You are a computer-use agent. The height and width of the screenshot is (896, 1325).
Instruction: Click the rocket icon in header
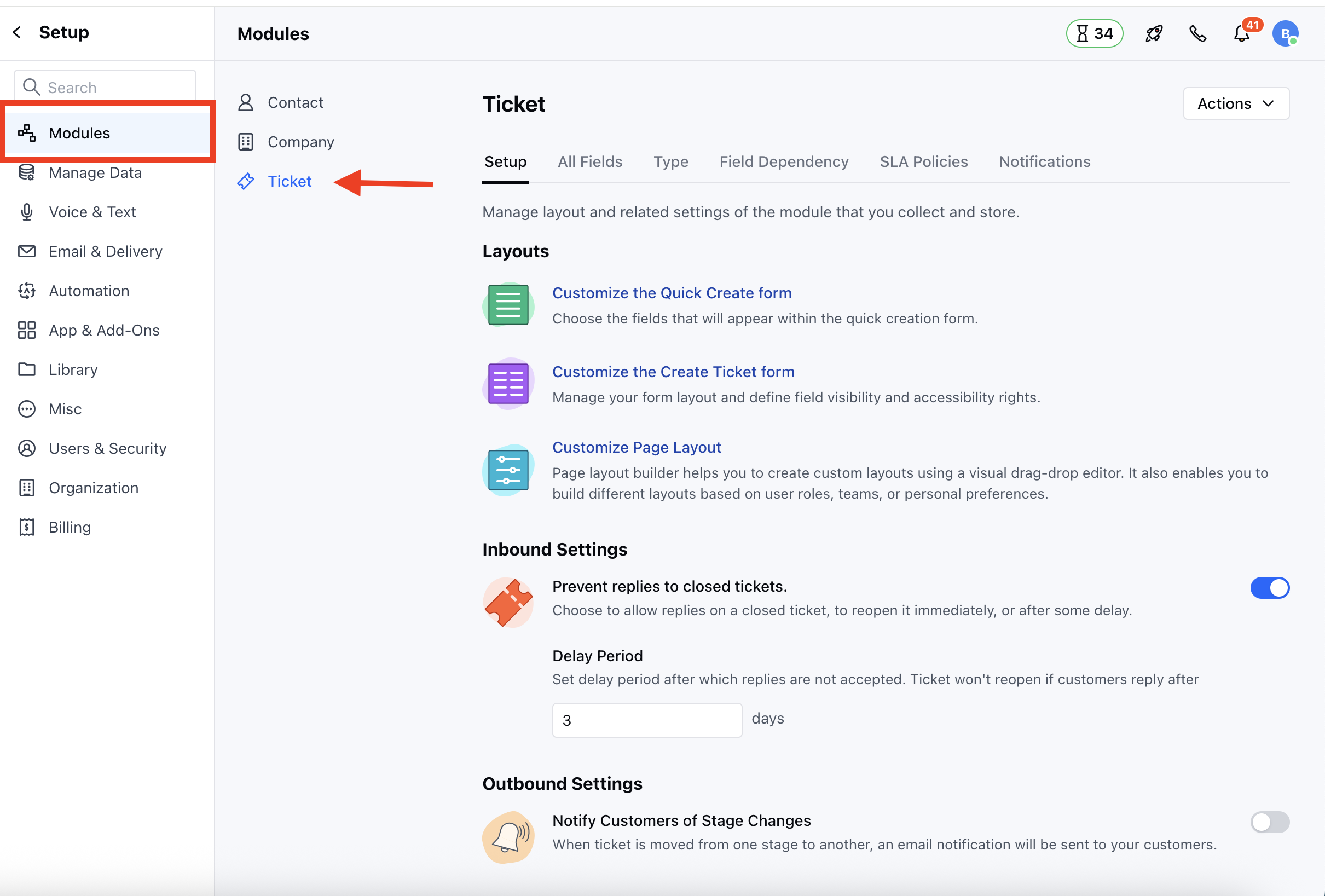(x=1153, y=33)
